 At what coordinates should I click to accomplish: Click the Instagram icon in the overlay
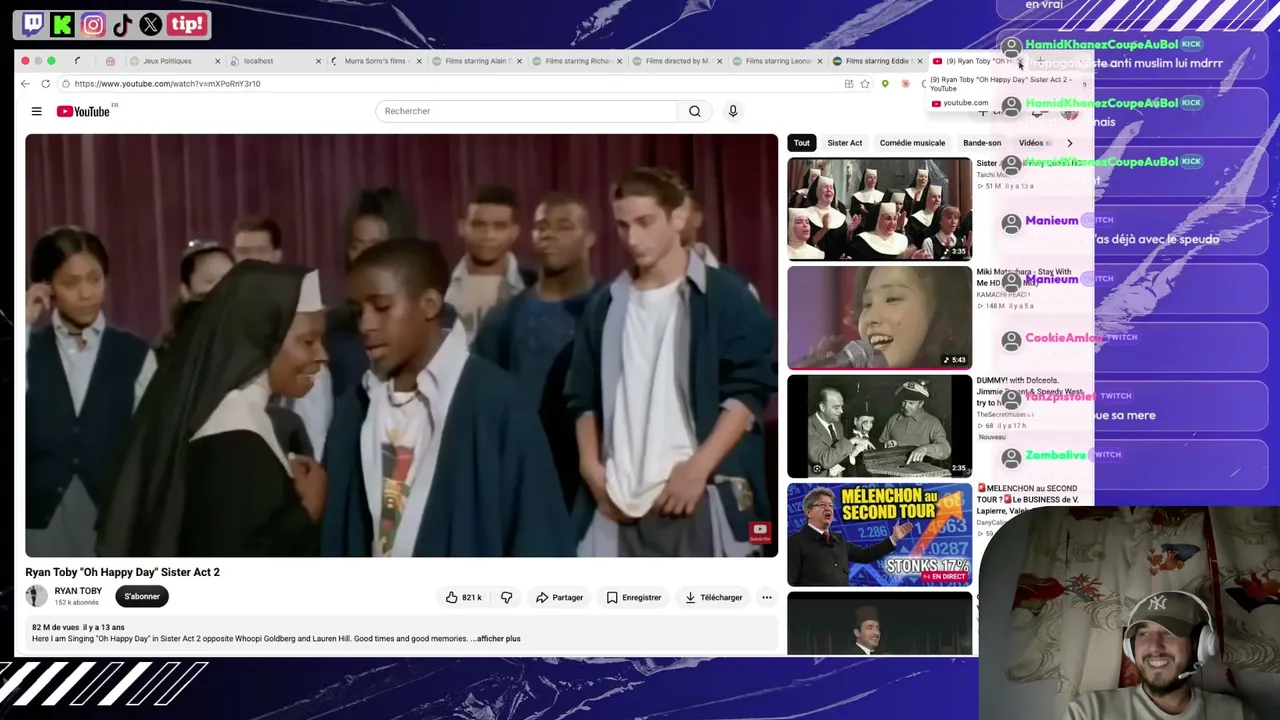93,24
